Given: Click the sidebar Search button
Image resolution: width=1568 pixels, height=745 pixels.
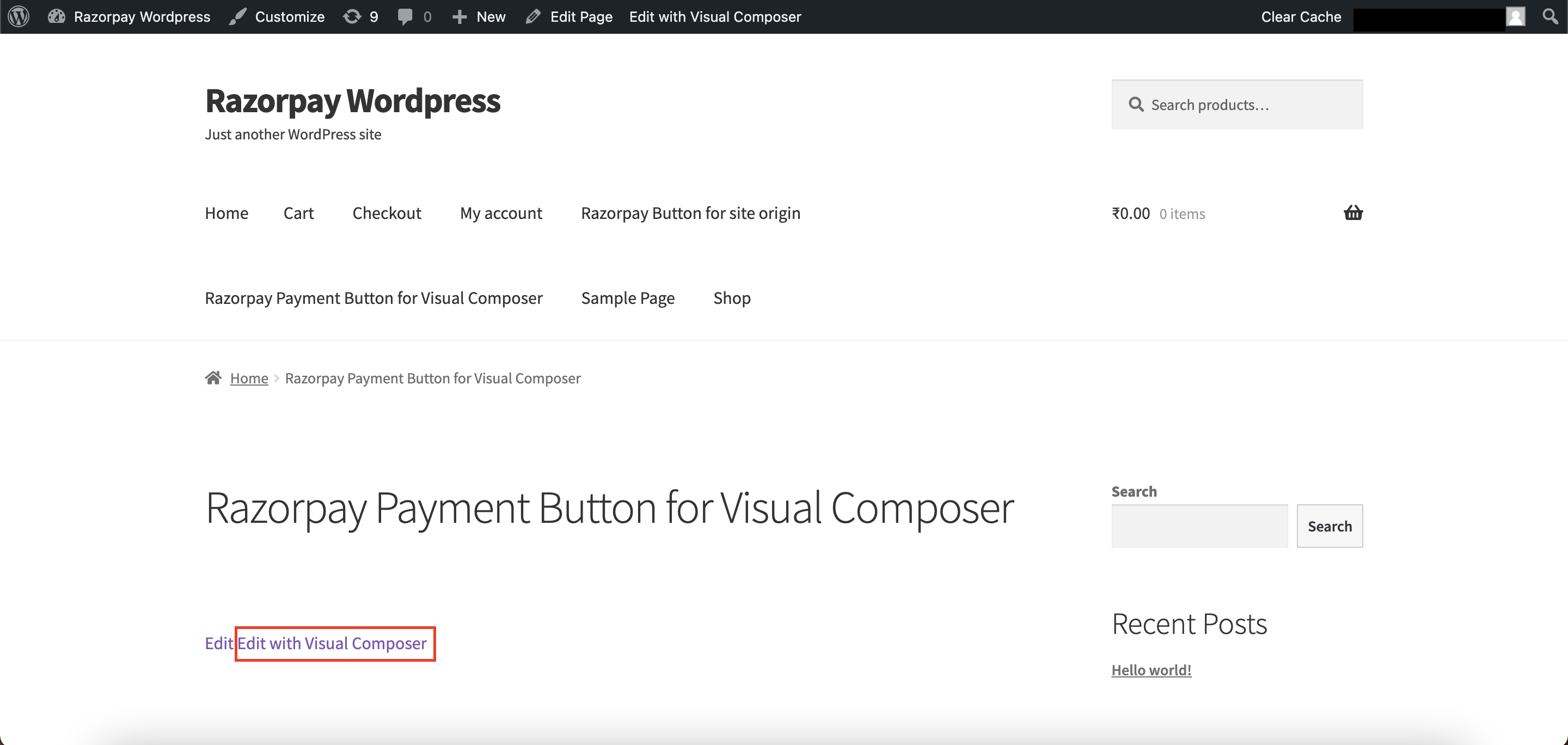Looking at the screenshot, I should point(1330,526).
